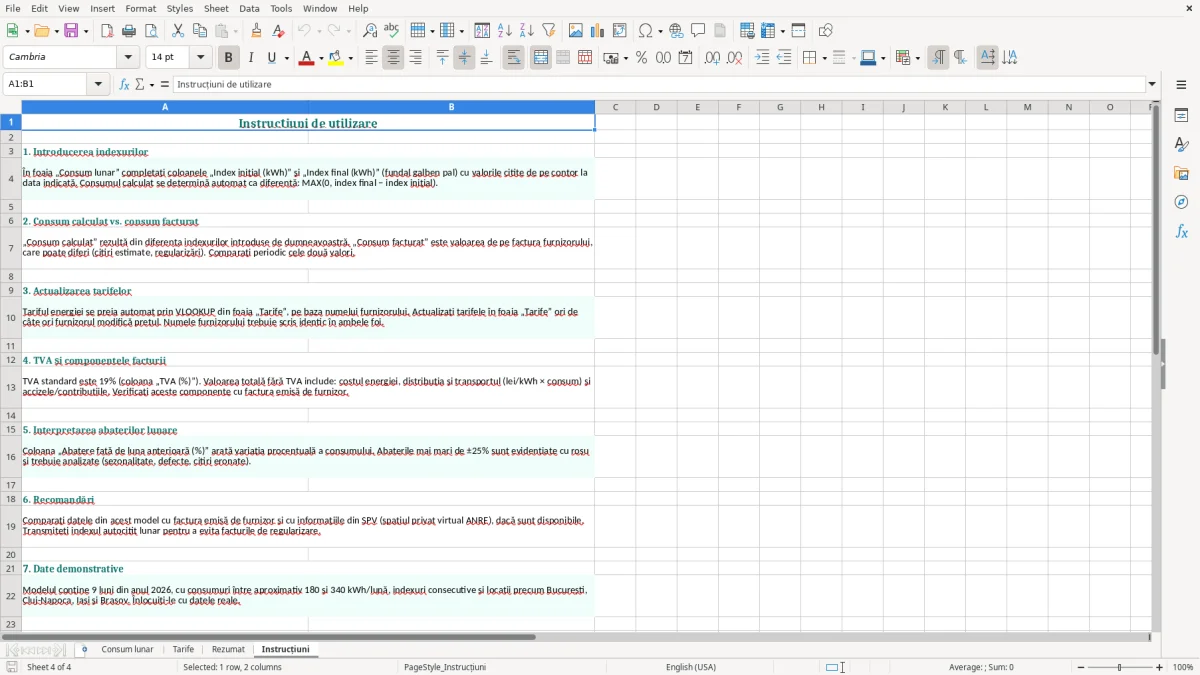The height and width of the screenshot is (675, 1200).
Task: Click the Copy icon
Action: coord(200,31)
